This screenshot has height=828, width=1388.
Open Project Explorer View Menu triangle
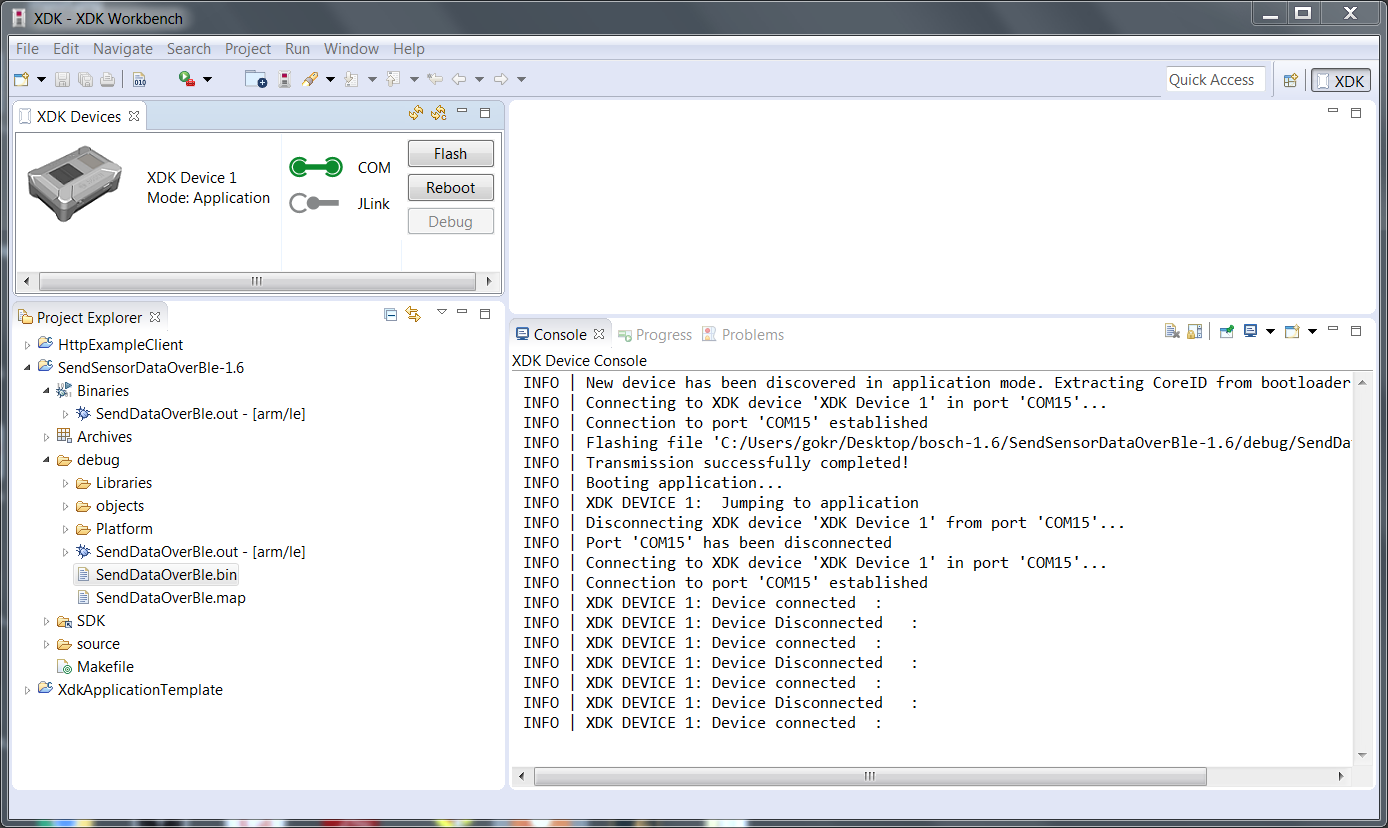click(x=441, y=312)
